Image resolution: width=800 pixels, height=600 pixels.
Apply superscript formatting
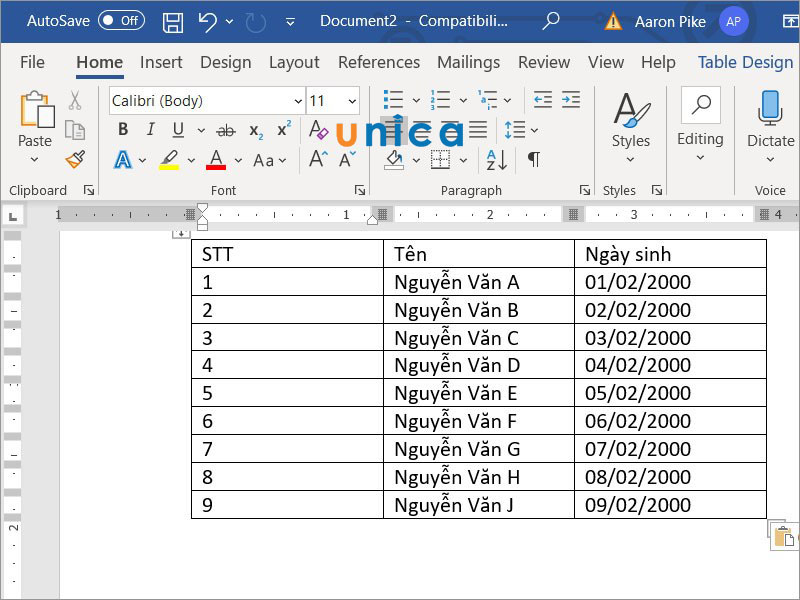click(284, 129)
